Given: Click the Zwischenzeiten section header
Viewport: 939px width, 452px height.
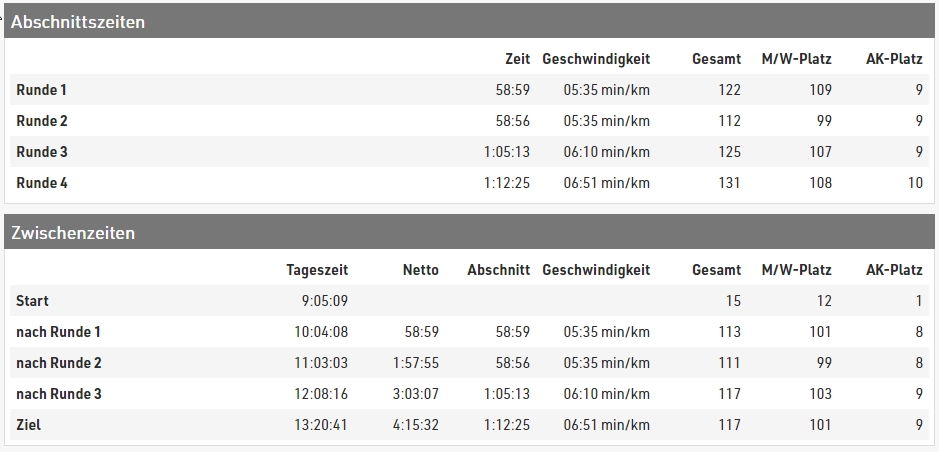Looking at the screenshot, I should pos(470,232).
